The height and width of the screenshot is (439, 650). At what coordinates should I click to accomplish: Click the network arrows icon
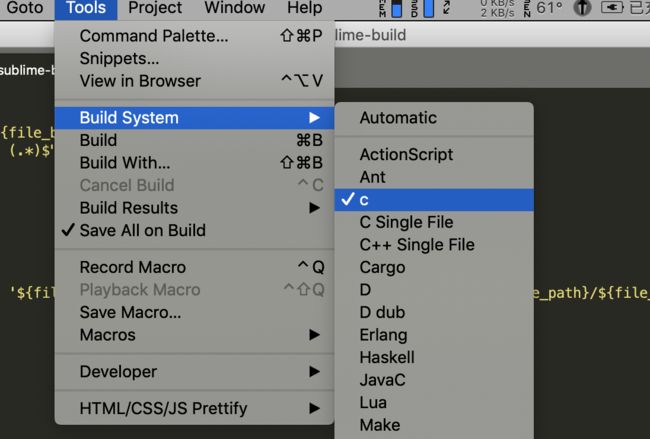pyautogui.click(x=447, y=8)
